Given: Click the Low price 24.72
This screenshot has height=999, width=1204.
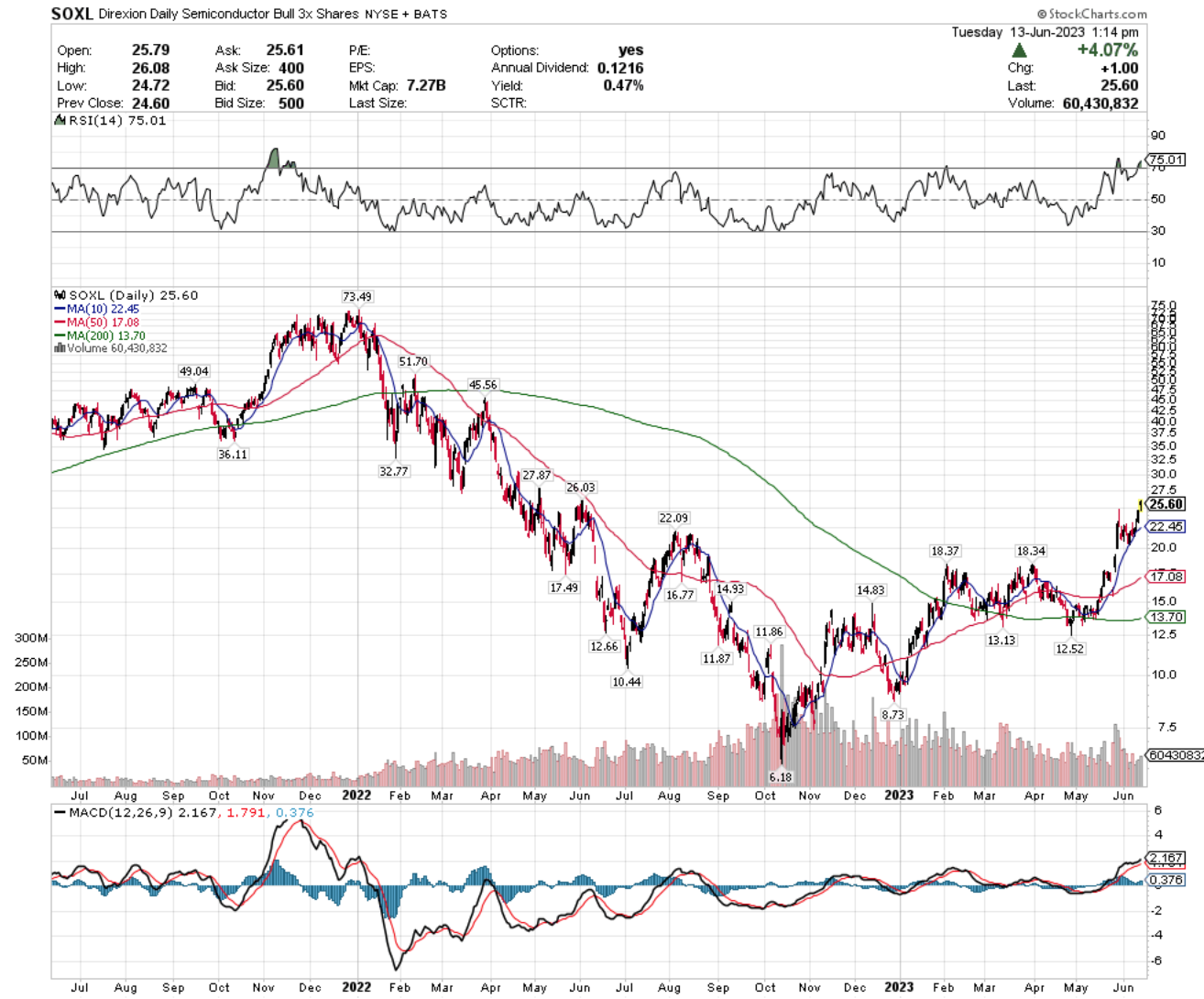Looking at the screenshot, I should pos(150,85).
